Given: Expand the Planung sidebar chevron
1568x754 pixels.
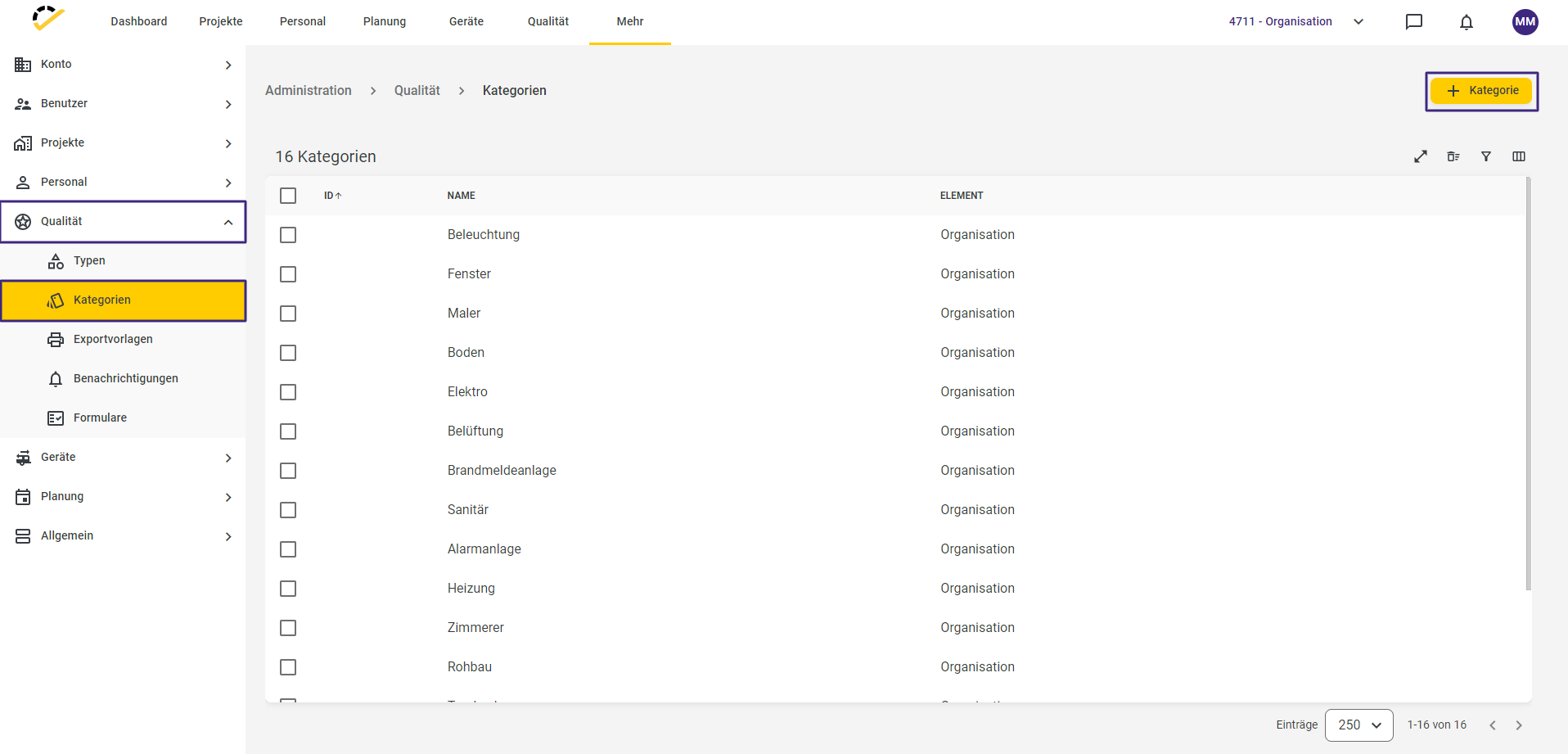Looking at the screenshot, I should click(x=228, y=497).
